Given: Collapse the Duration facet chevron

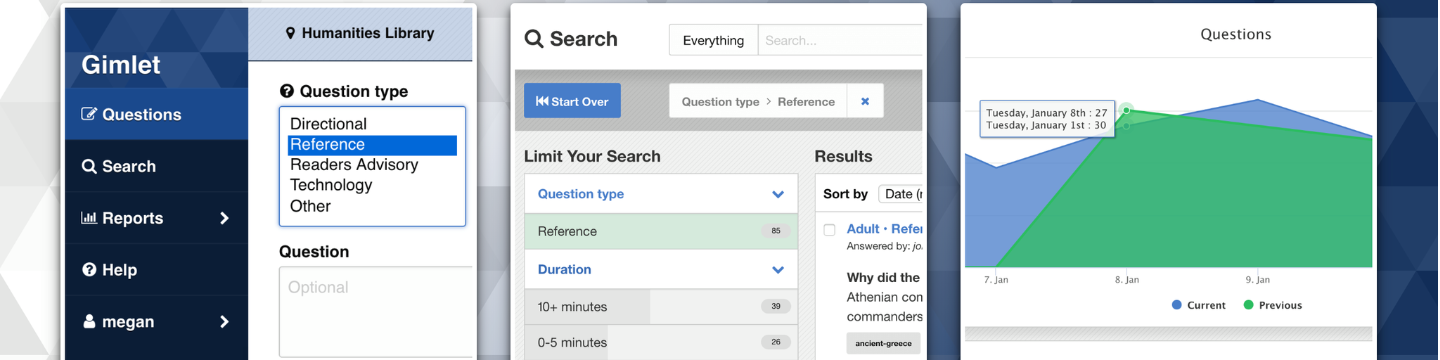Looking at the screenshot, I should click(778, 270).
